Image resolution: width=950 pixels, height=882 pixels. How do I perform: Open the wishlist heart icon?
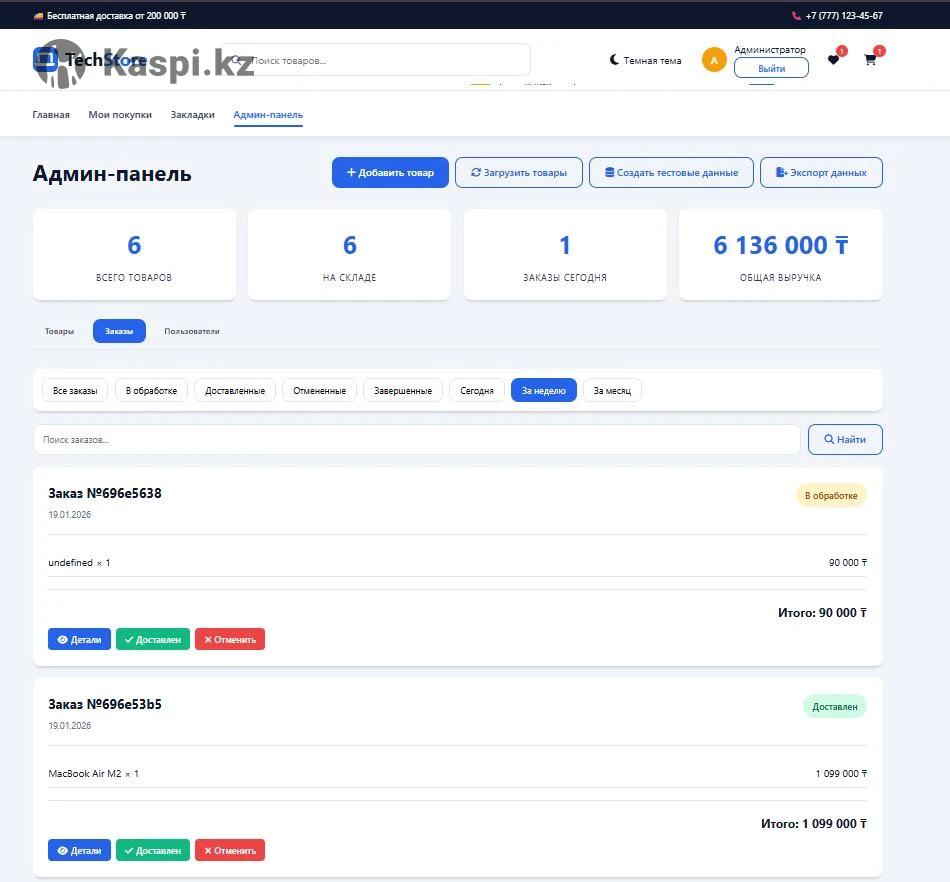coord(833,60)
